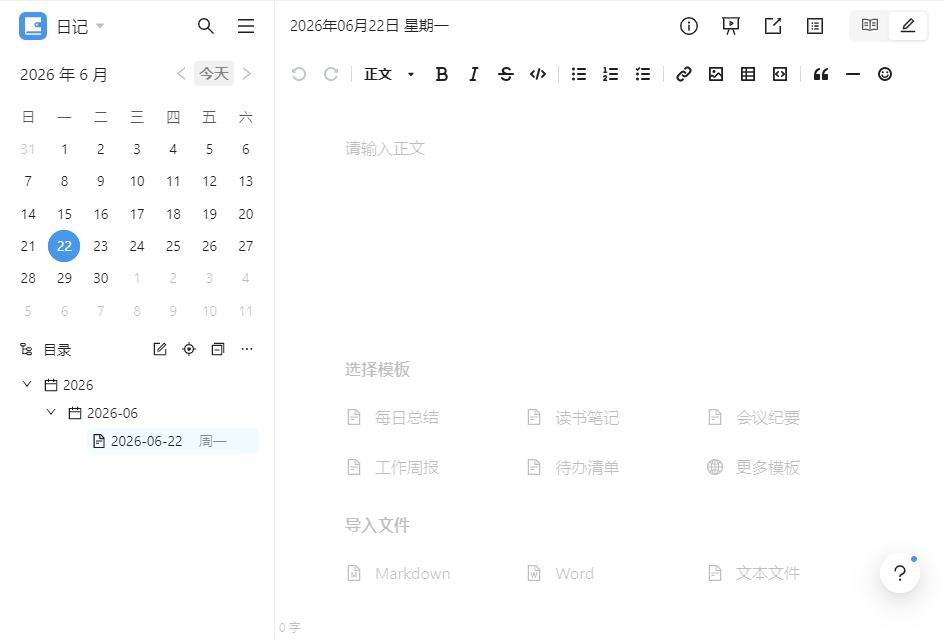Show document info with the info icon
This screenshot has width=944, height=641.
pyautogui.click(x=689, y=26)
